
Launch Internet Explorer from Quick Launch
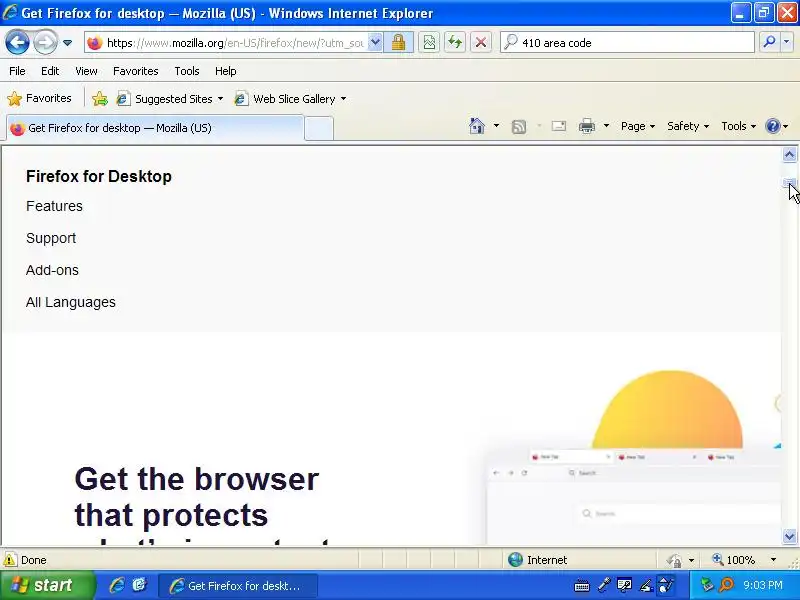click(117, 585)
